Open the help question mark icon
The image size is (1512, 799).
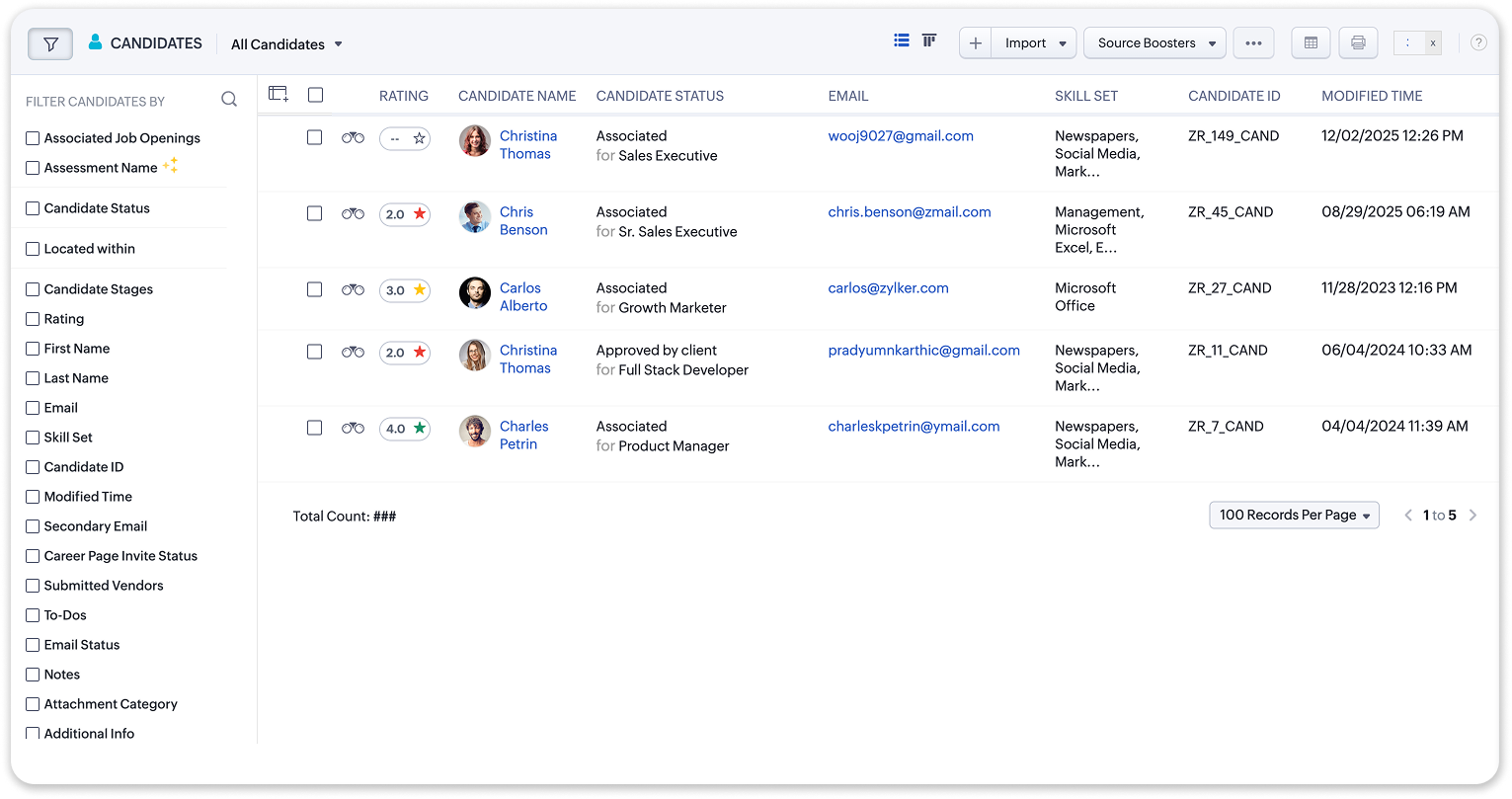[1478, 42]
